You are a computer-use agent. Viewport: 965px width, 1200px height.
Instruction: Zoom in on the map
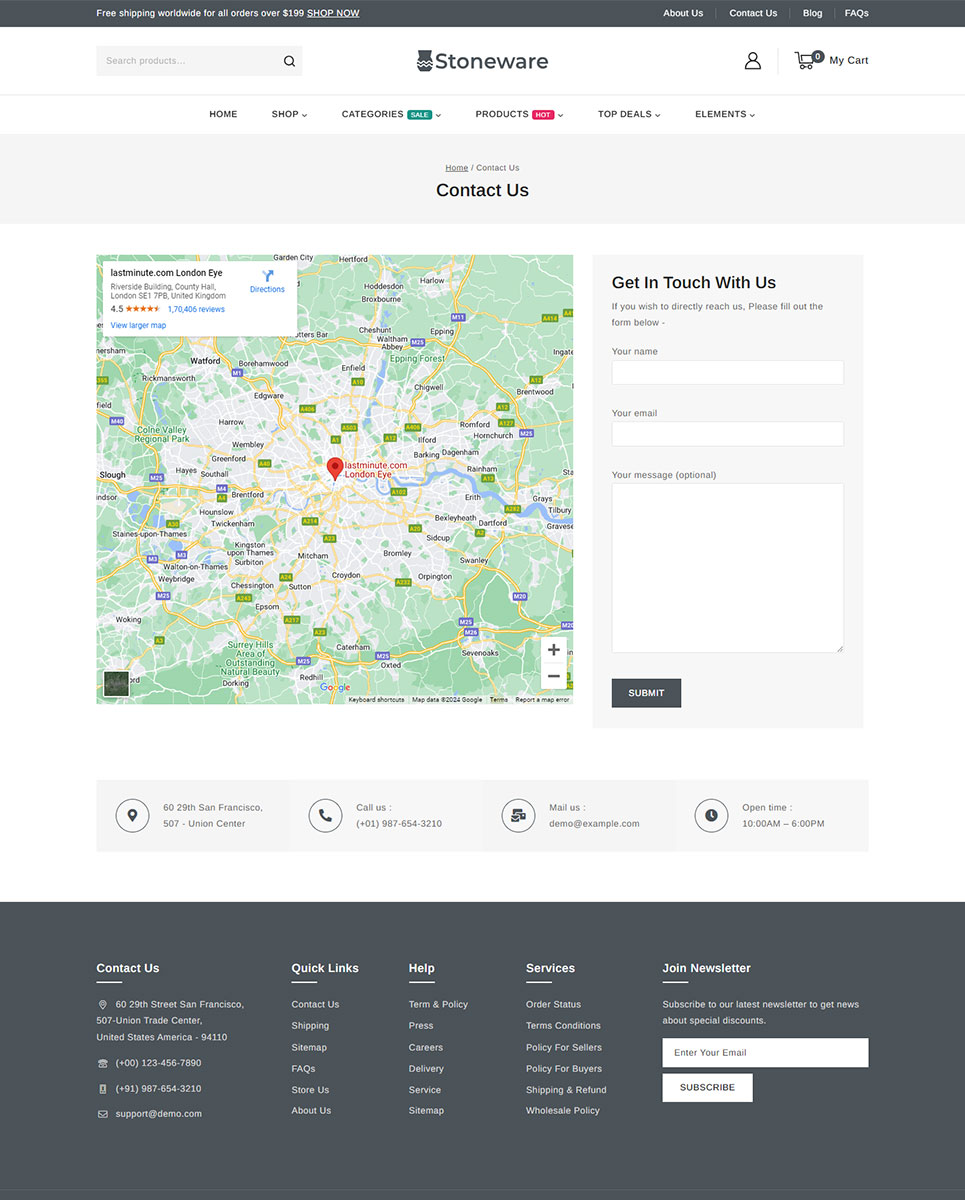[x=553, y=650]
